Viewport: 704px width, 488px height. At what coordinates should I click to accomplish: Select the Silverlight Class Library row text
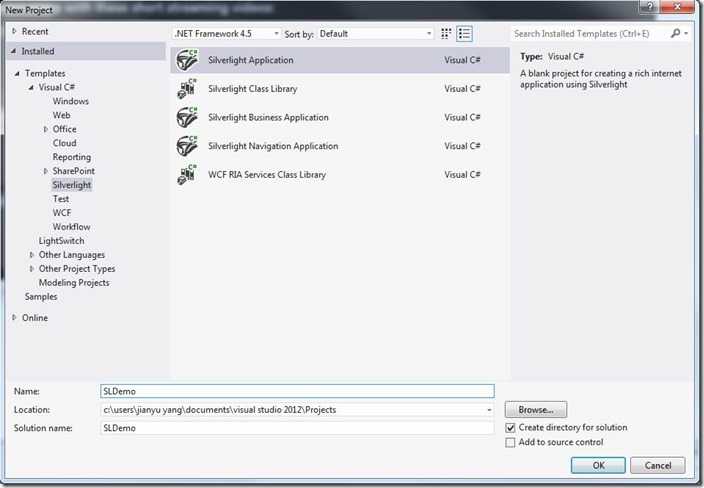[252, 89]
